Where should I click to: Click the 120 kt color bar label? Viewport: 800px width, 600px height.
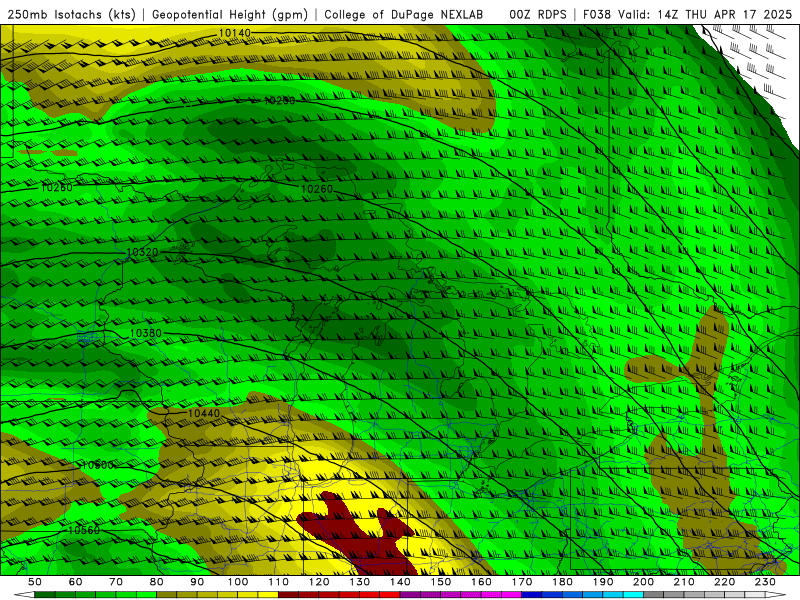click(x=319, y=582)
